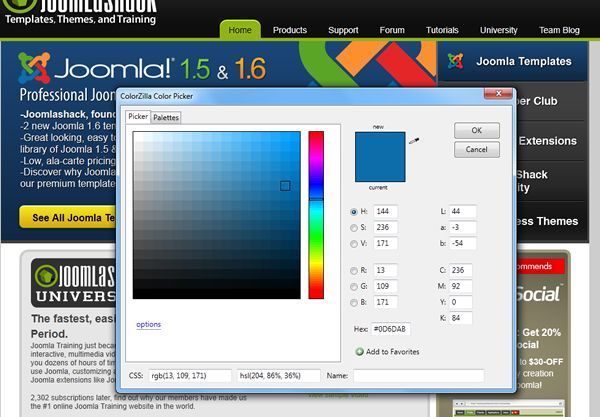
Task: Open the Products menu item
Action: point(290,30)
